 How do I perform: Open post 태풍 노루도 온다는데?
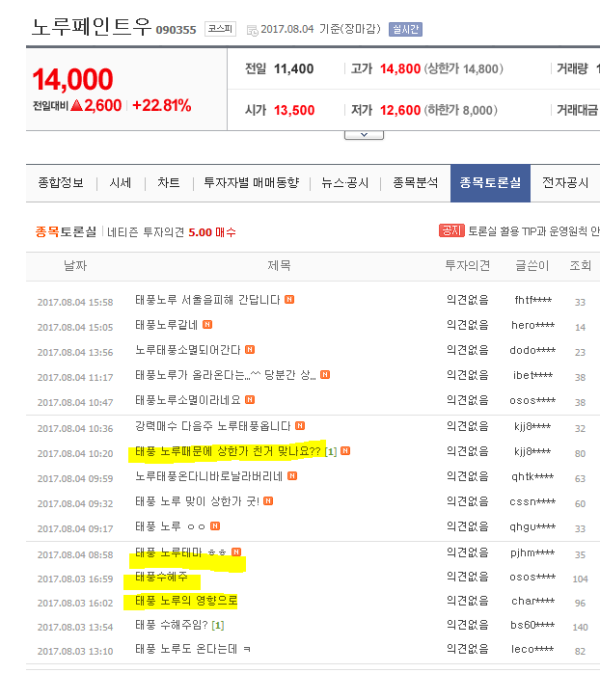click(x=193, y=649)
